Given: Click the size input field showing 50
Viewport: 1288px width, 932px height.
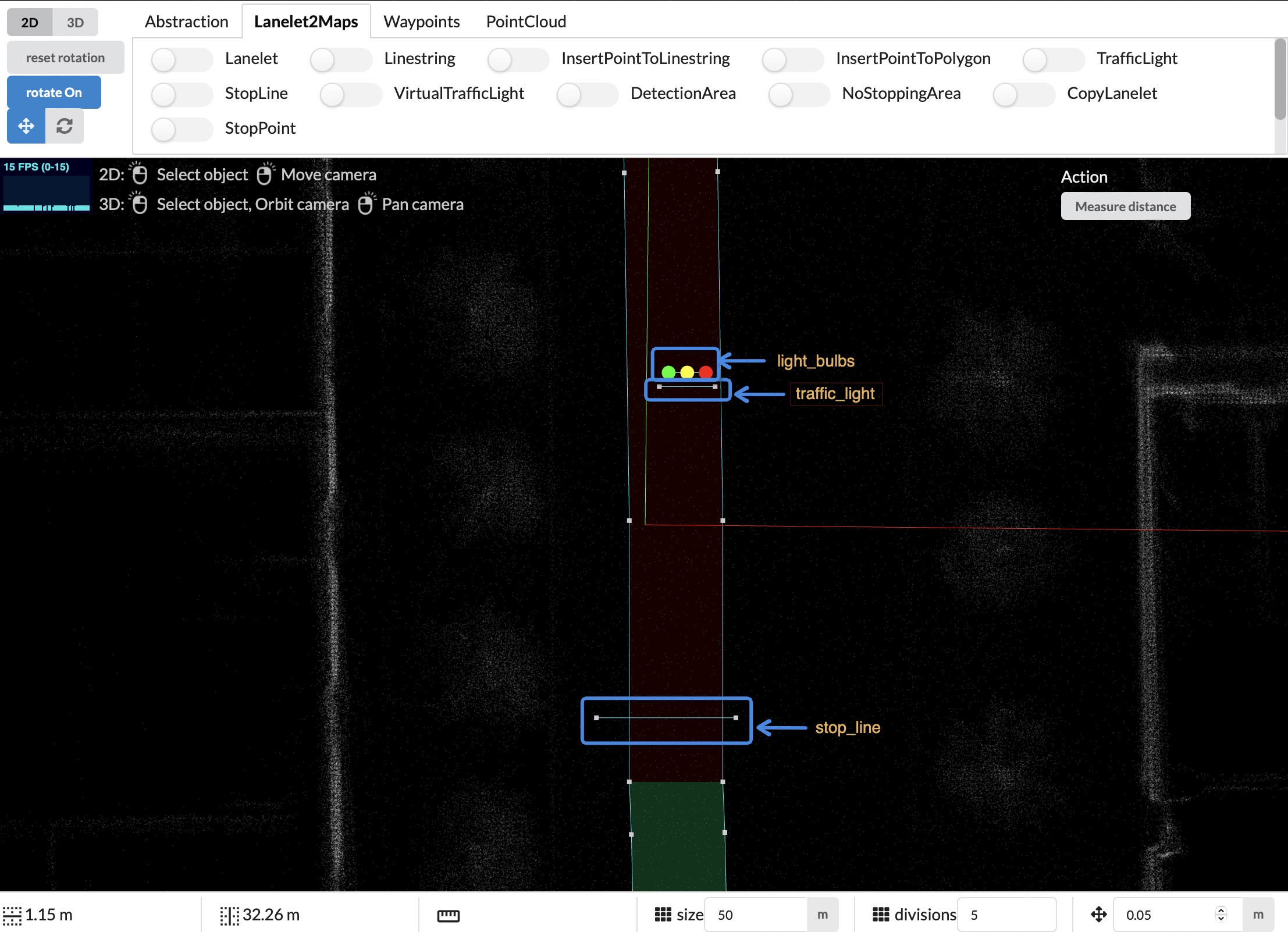Looking at the screenshot, I should pos(756,914).
